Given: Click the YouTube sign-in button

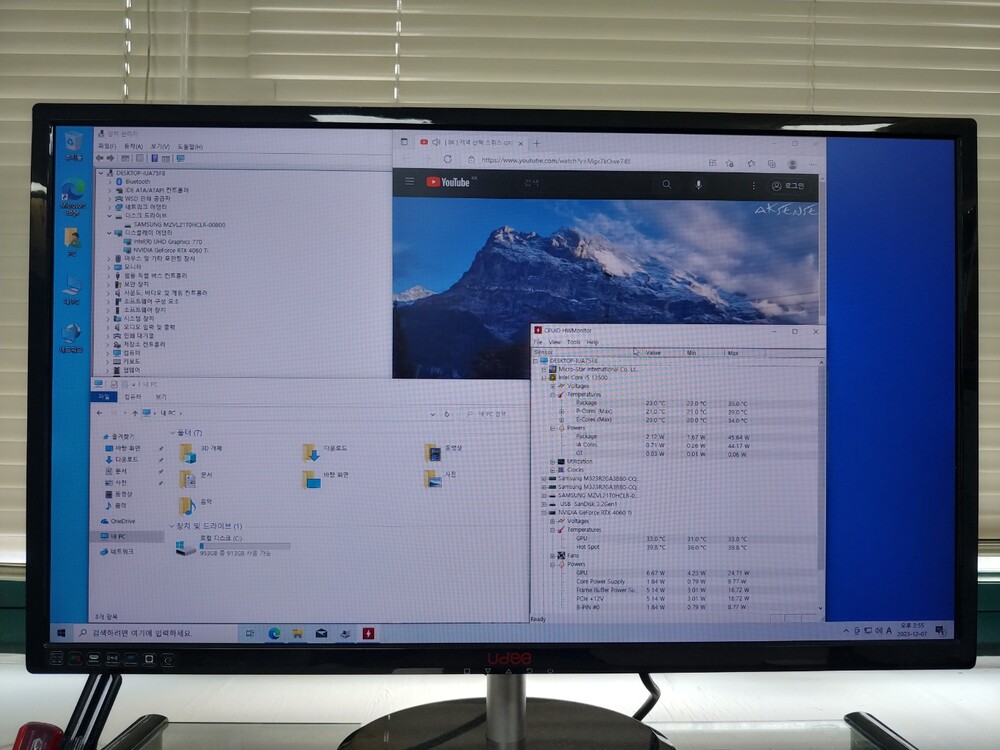Looking at the screenshot, I should click(788, 185).
